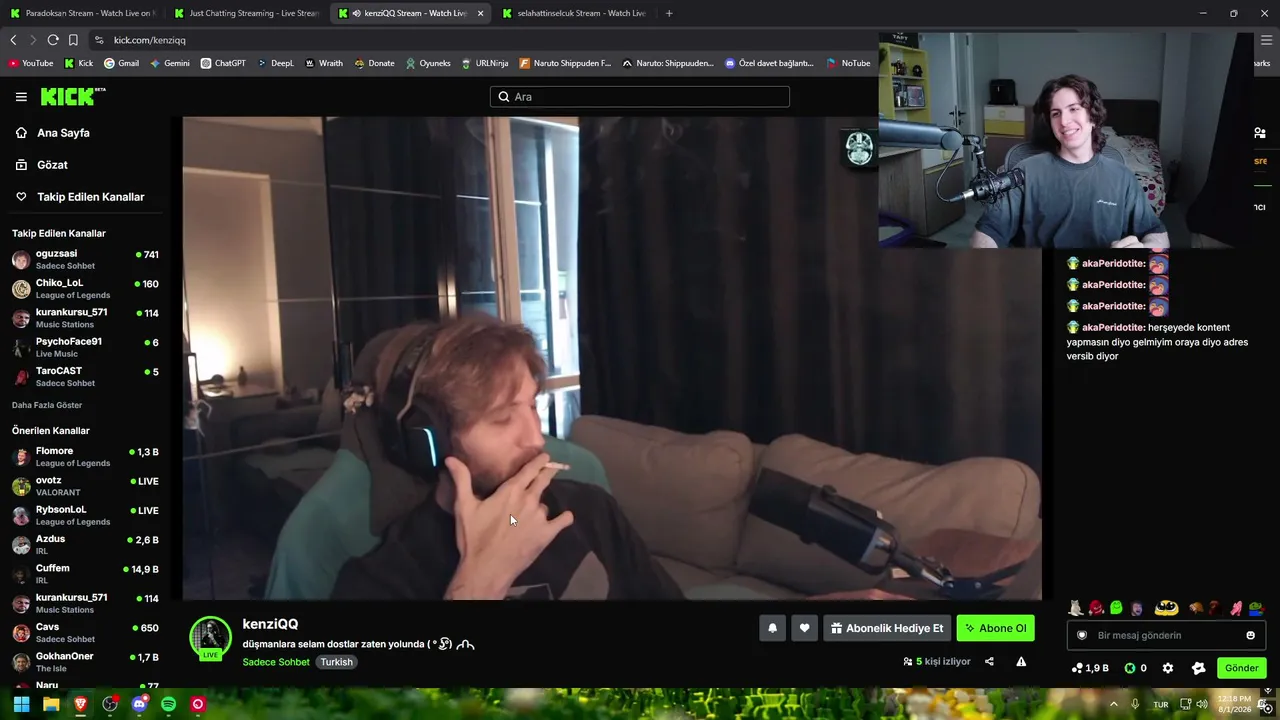This screenshot has width=1280, height=720.
Task: Select the green blob emote in chat quick emotes
Action: coord(1116,608)
